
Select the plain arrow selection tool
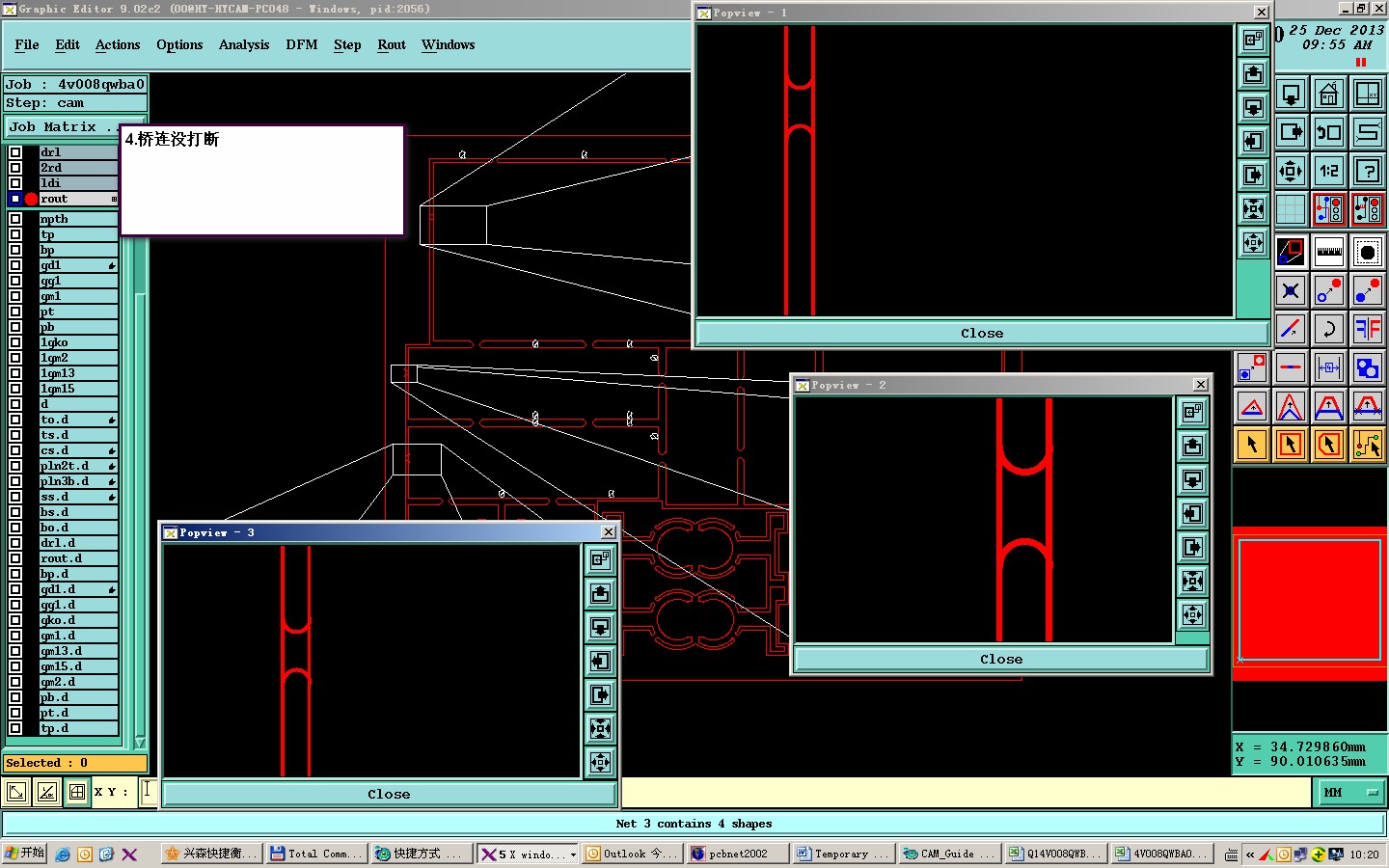pyautogui.click(x=1252, y=445)
